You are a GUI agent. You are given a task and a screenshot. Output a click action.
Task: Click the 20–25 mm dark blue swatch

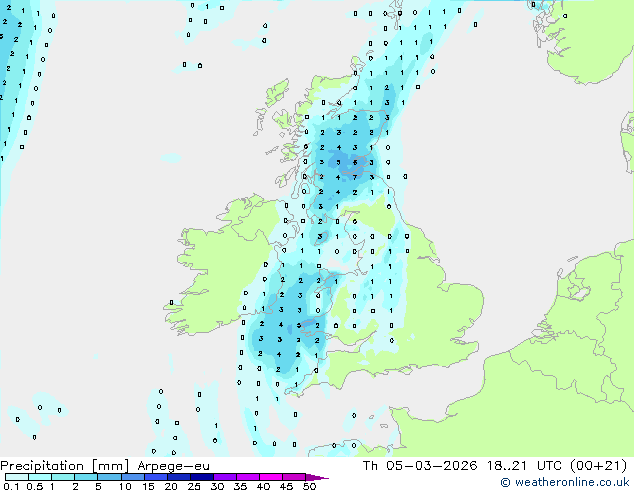pos(178,477)
